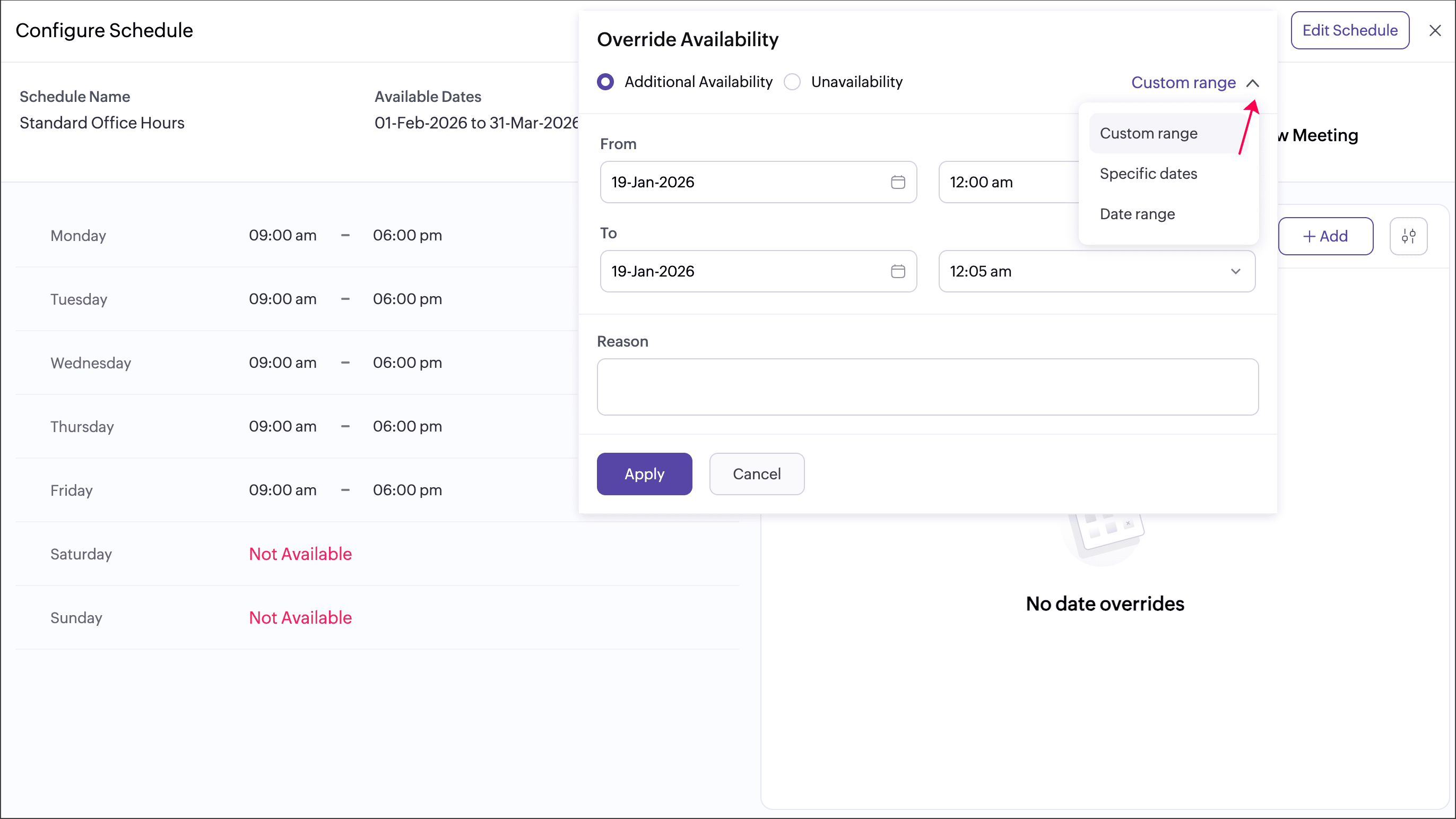The width and height of the screenshot is (1456, 819).
Task: Open the To date calendar picker icon
Action: tap(898, 271)
